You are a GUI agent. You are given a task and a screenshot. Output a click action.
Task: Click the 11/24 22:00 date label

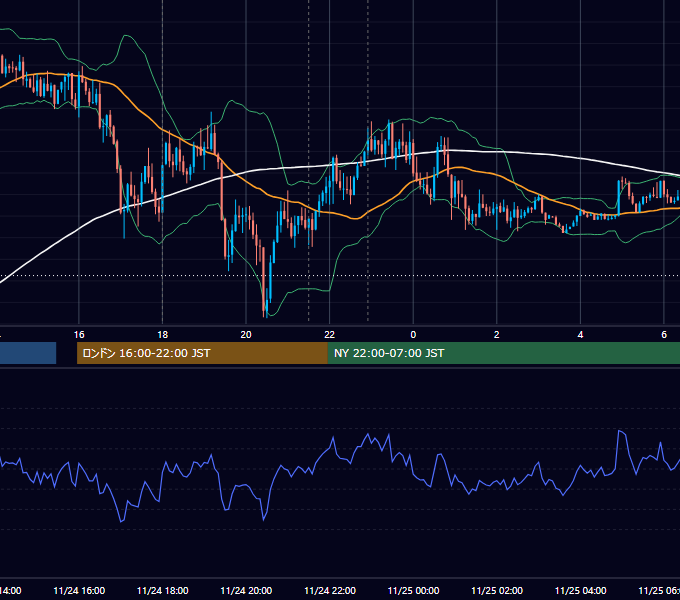[330, 590]
